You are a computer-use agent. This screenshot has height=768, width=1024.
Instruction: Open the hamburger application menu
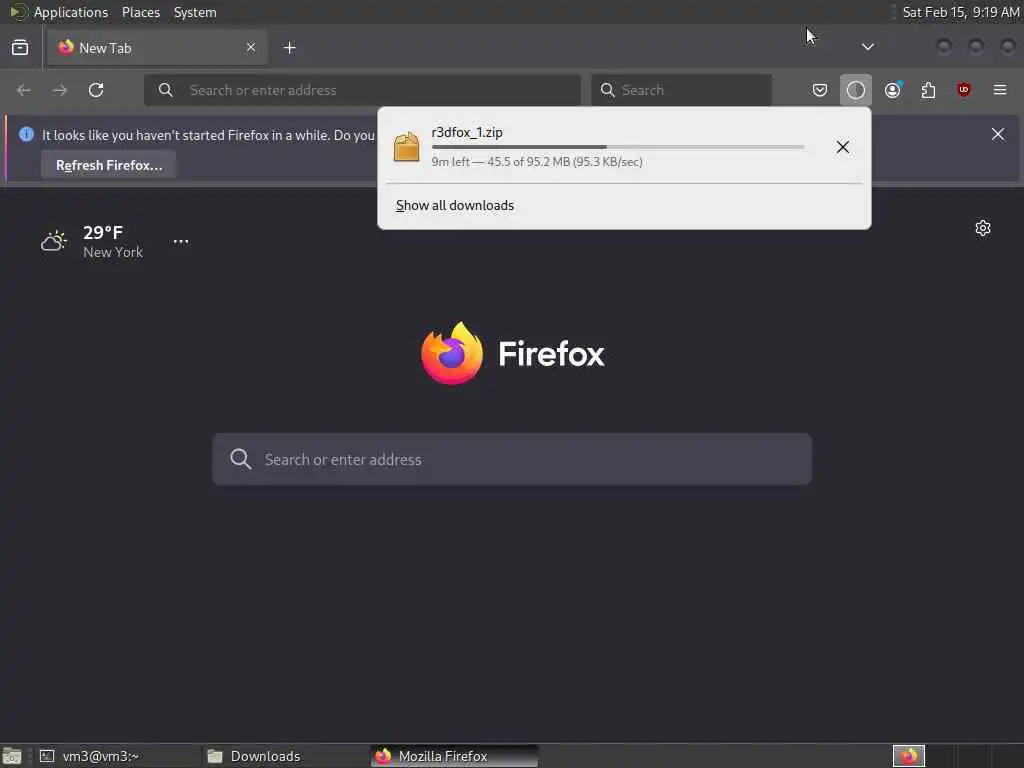[1000, 90]
